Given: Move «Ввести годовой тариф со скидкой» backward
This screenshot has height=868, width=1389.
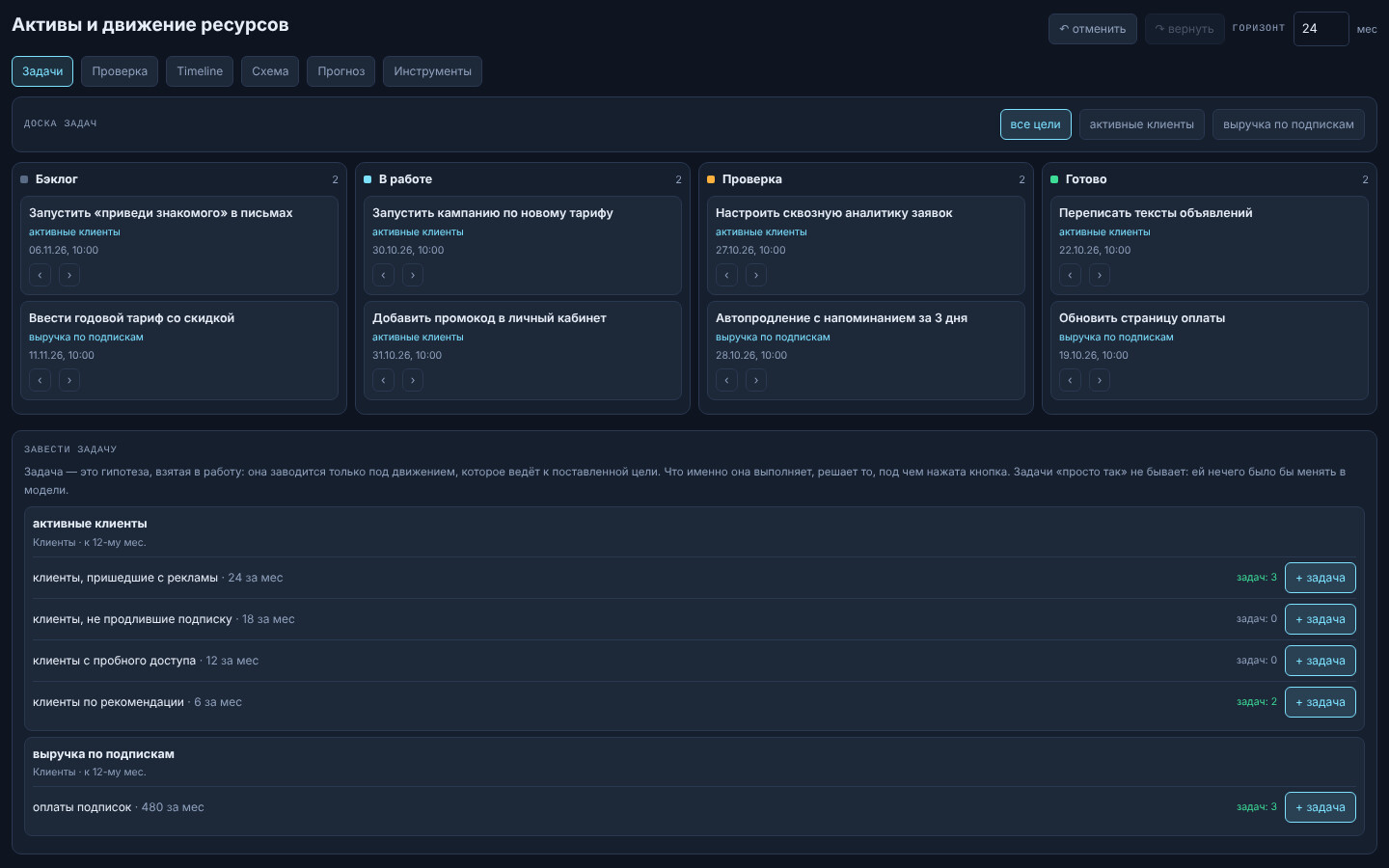Looking at the screenshot, I should click(40, 381).
